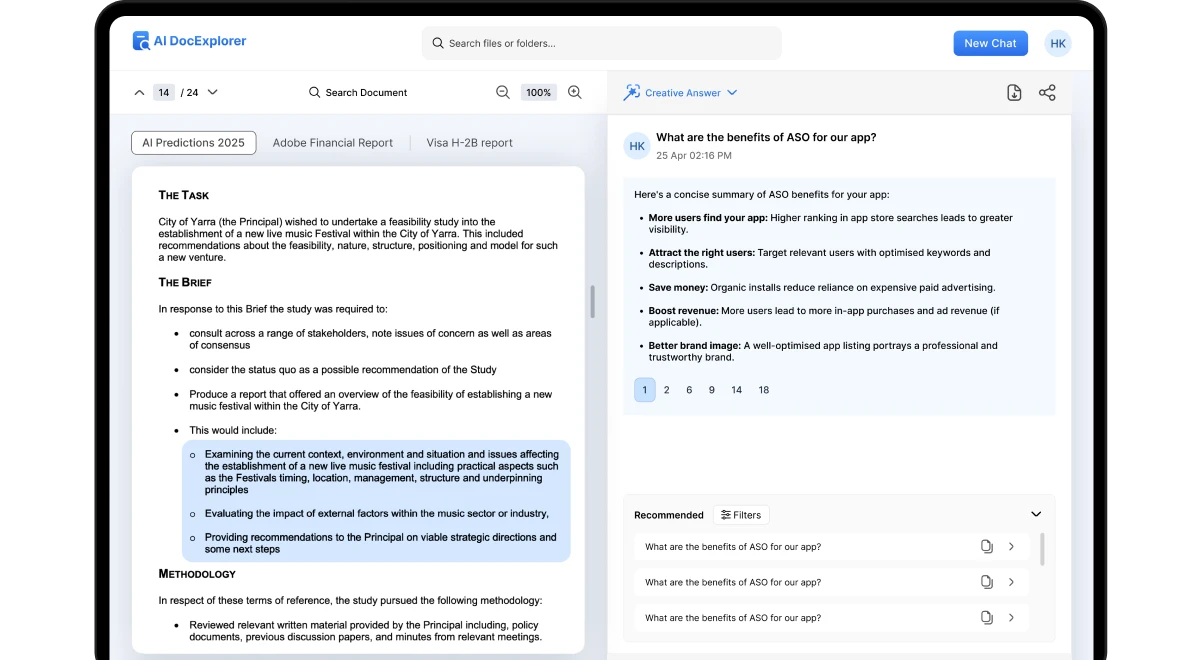
Task: Select source page 14 citation chip
Action: (737, 389)
